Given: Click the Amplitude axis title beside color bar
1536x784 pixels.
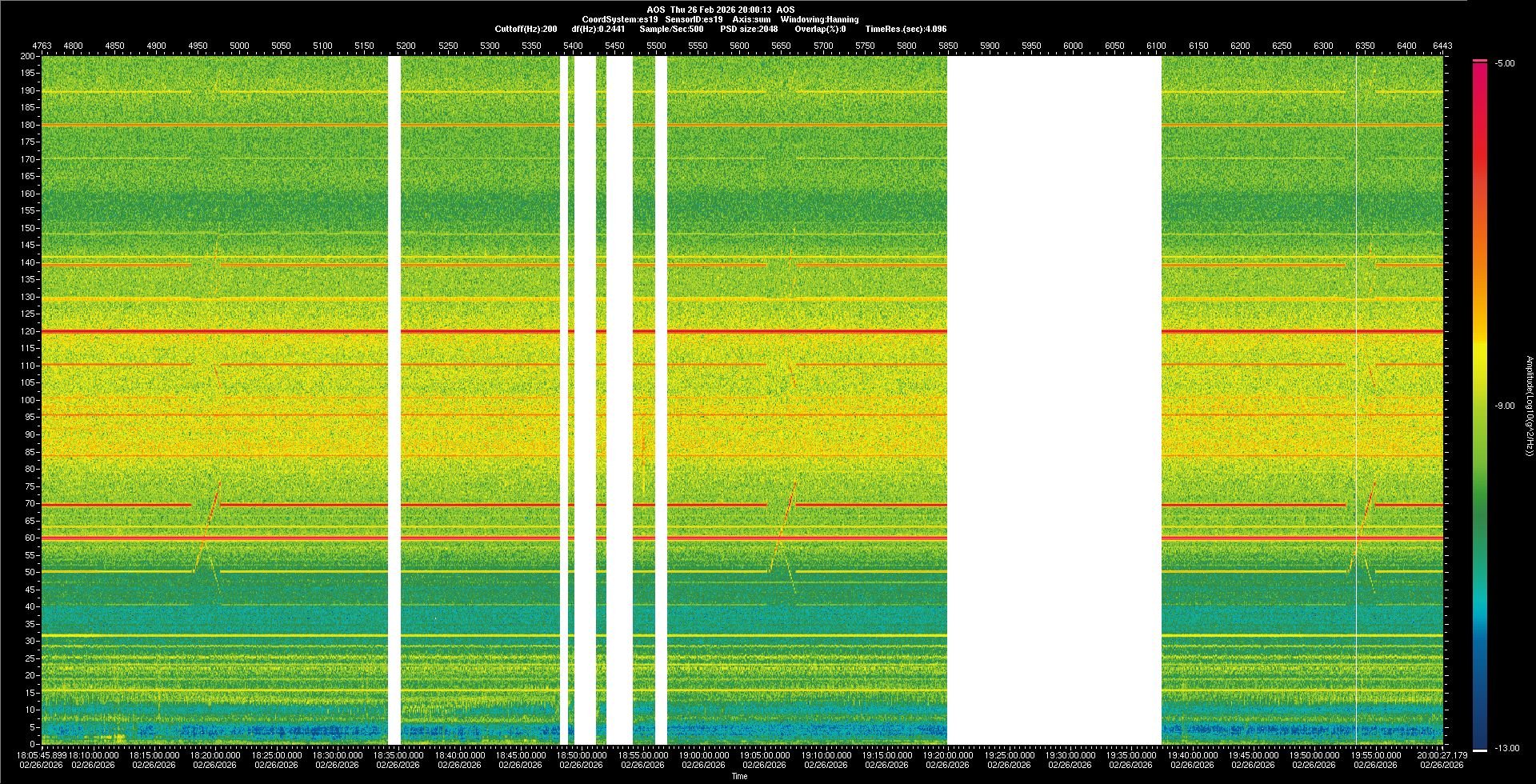Looking at the screenshot, I should (x=1528, y=406).
